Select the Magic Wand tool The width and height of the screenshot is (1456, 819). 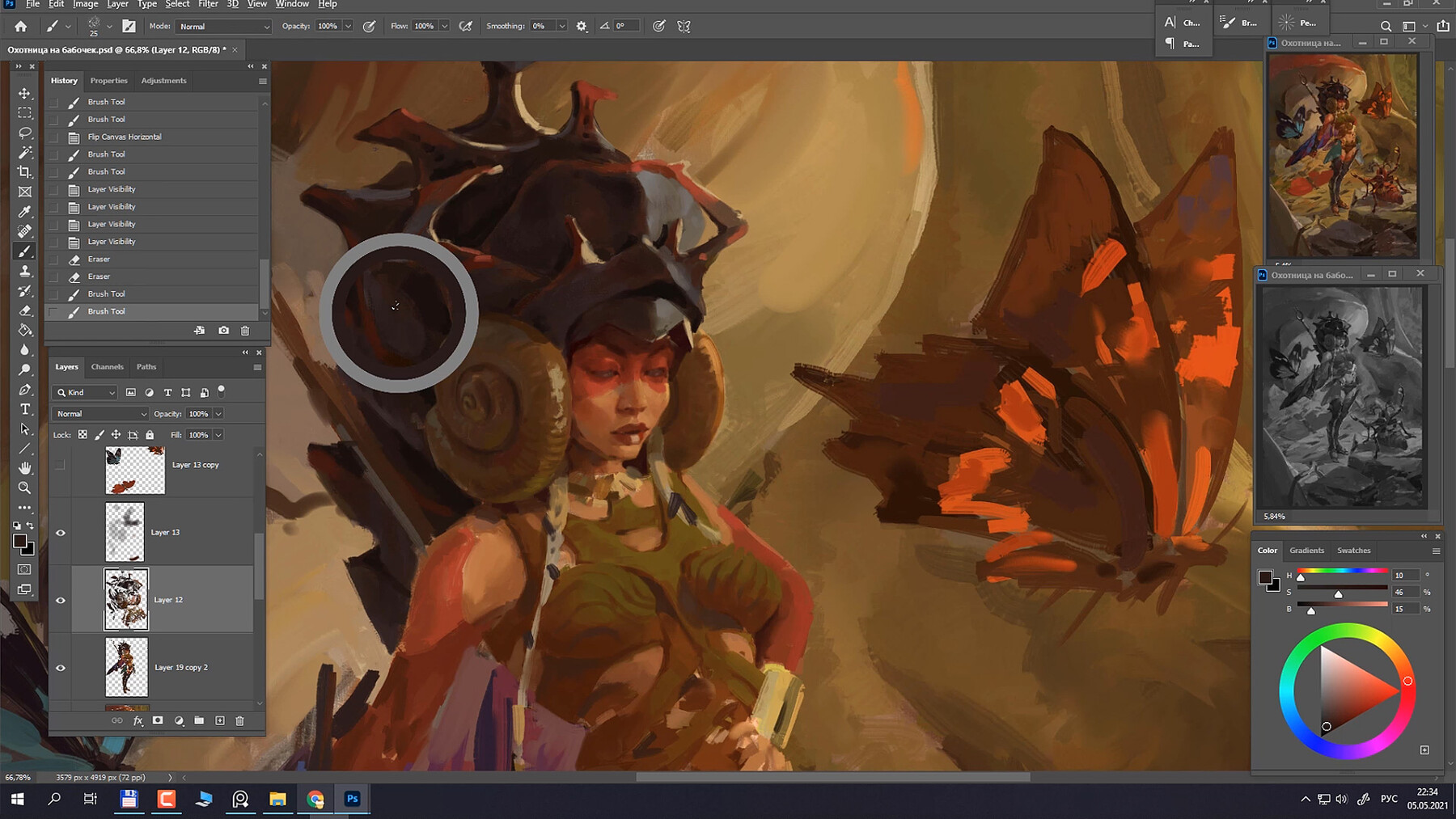24,153
